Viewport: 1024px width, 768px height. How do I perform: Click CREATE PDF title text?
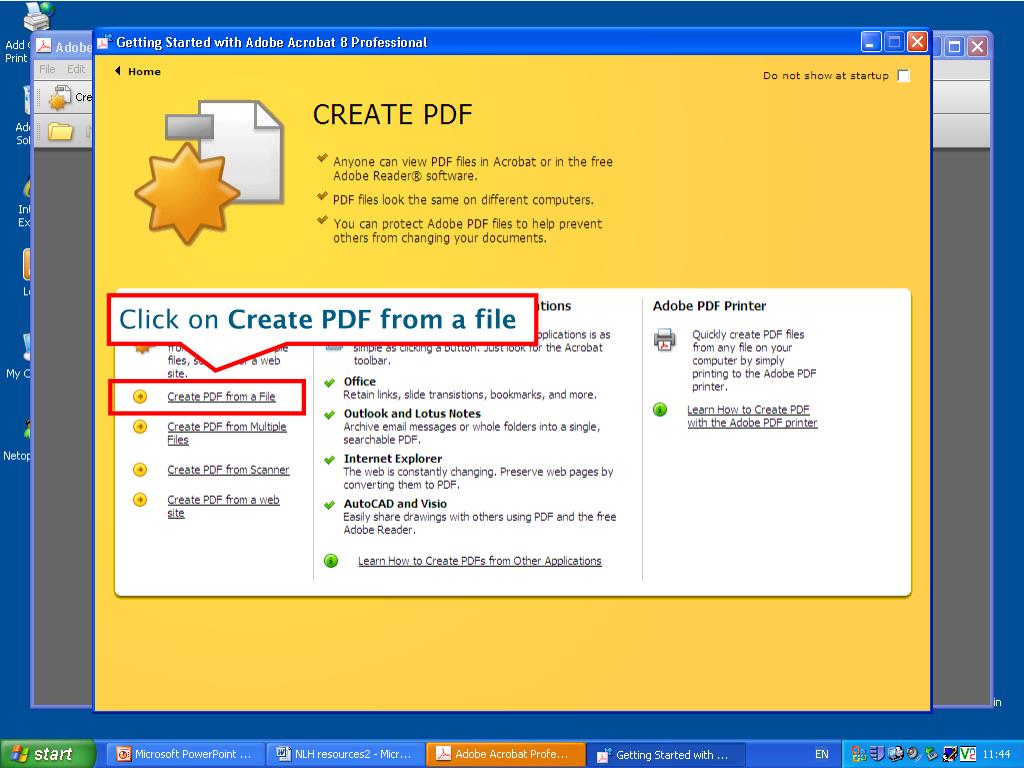tap(392, 115)
